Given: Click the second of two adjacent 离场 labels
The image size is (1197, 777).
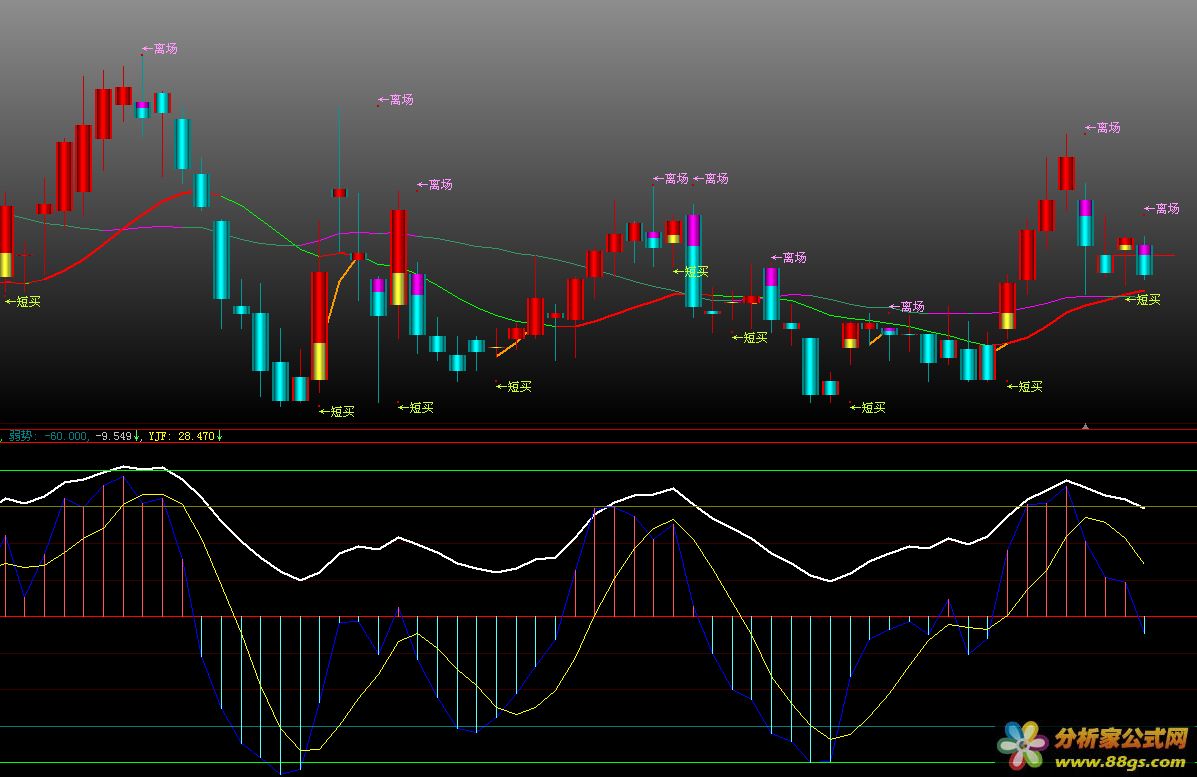Looking at the screenshot, I should tap(711, 179).
